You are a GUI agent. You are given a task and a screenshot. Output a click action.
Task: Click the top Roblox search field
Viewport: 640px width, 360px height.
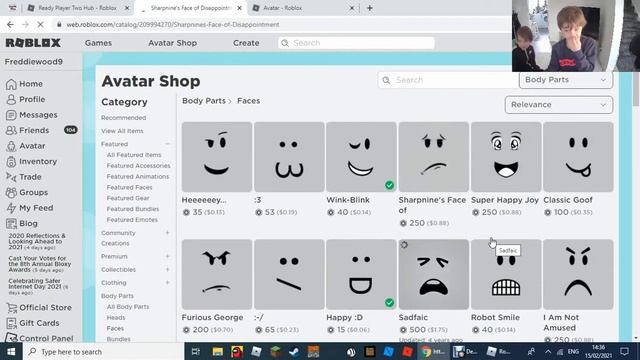tap(356, 43)
